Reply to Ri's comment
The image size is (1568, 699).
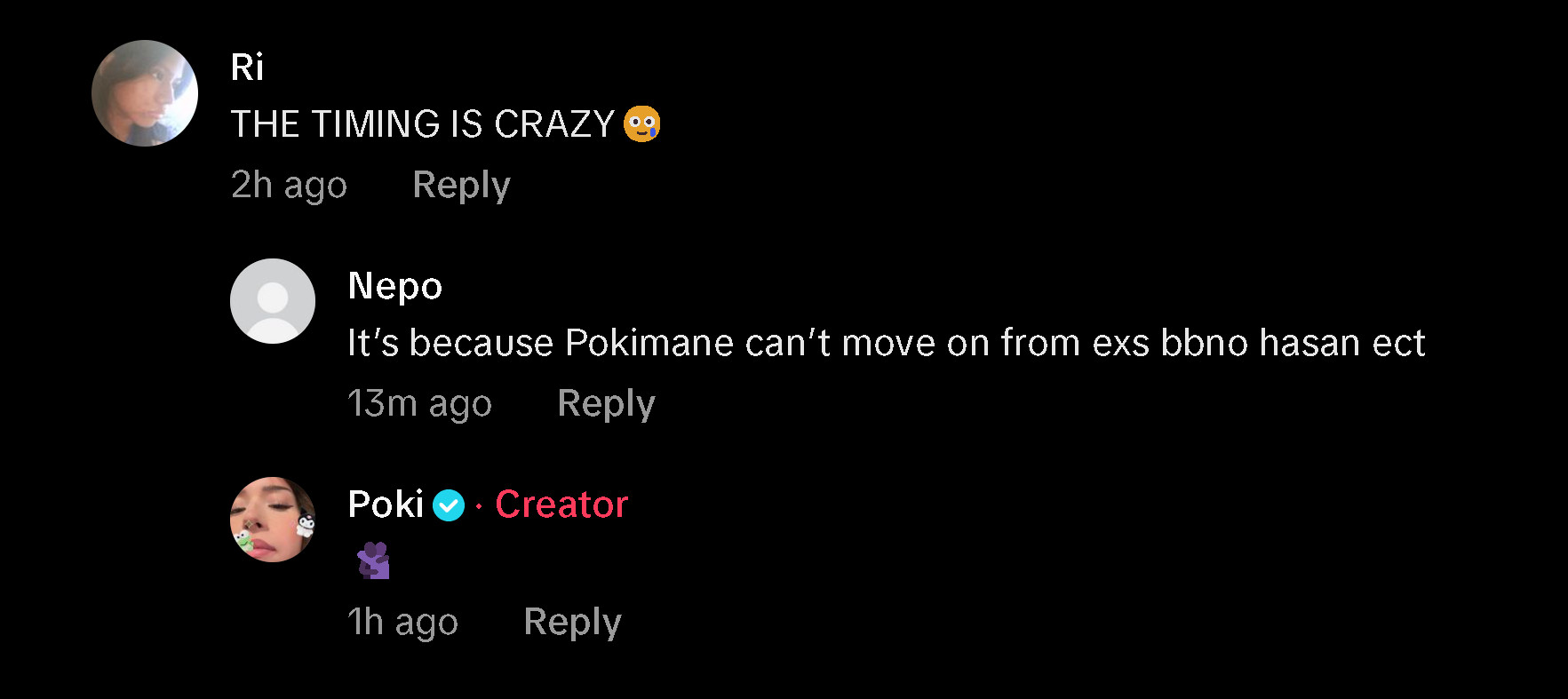(461, 186)
